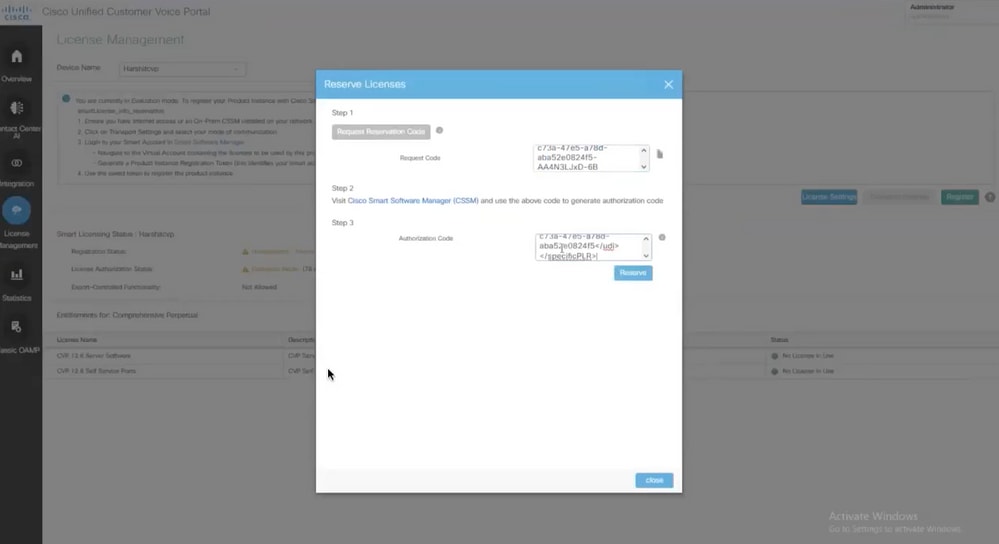Click the Step 3 label

(x=342, y=223)
